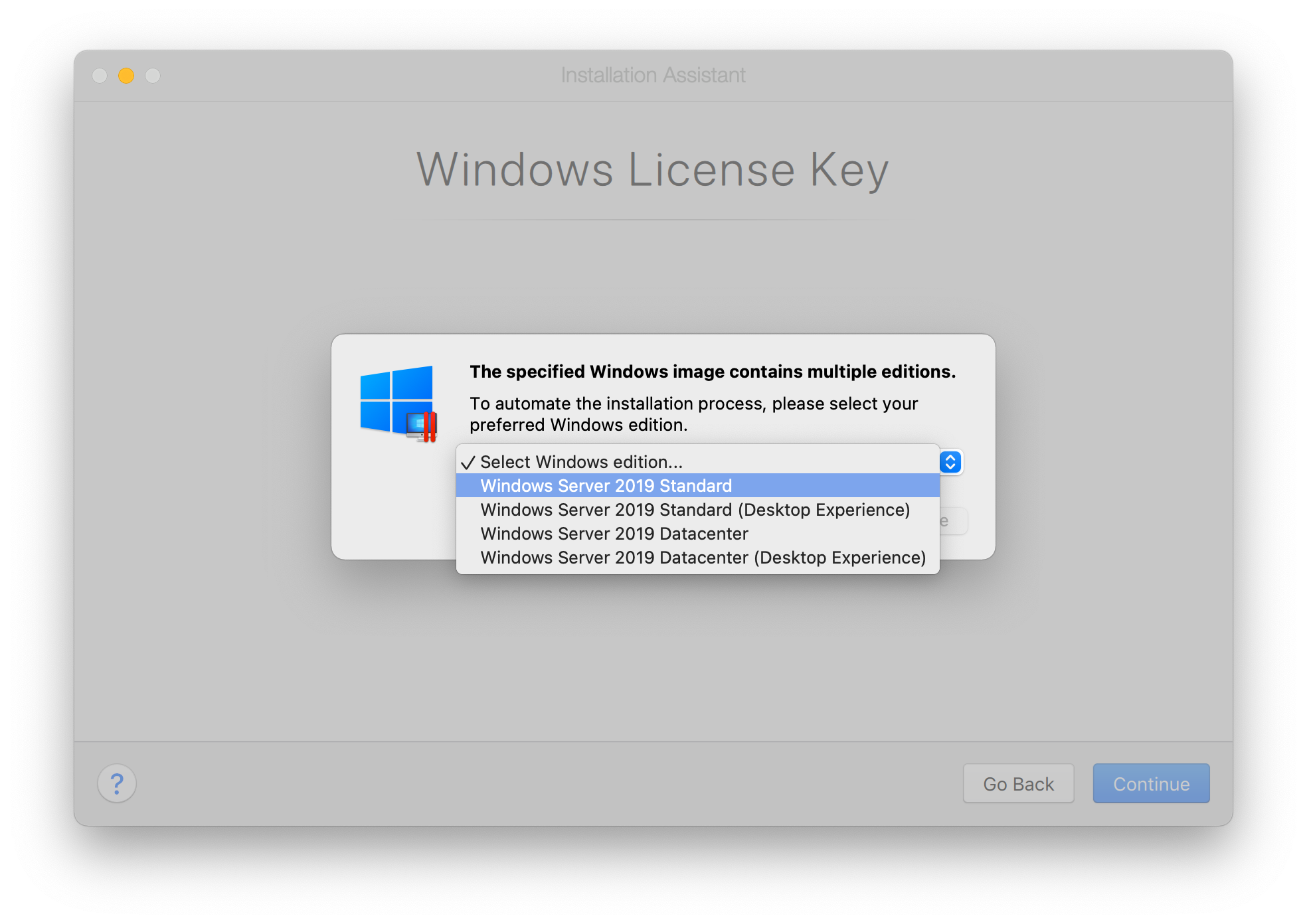Choose Windows Server 2019 Standard edition
1307x924 pixels.
[606, 486]
